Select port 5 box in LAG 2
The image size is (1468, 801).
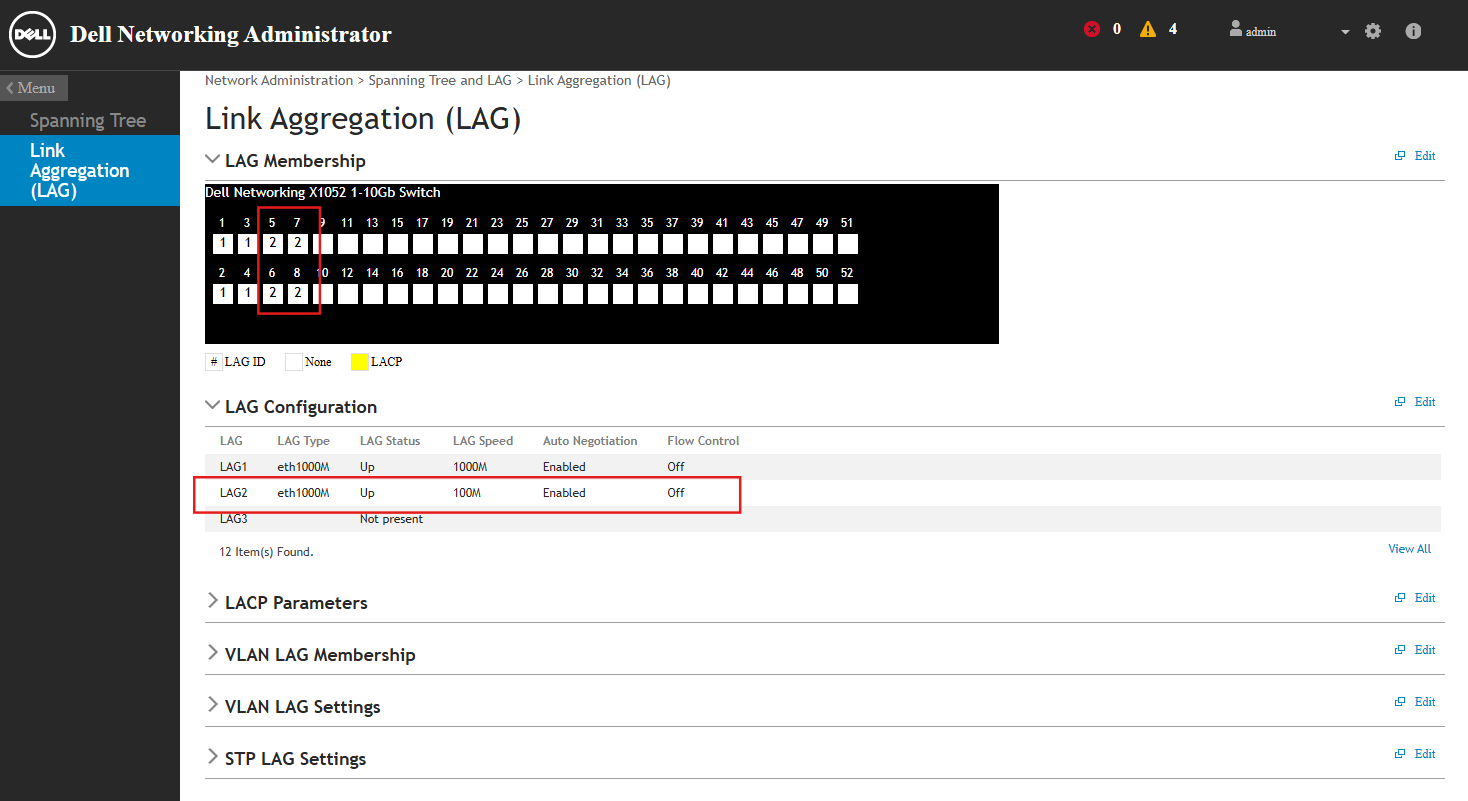[x=272, y=243]
